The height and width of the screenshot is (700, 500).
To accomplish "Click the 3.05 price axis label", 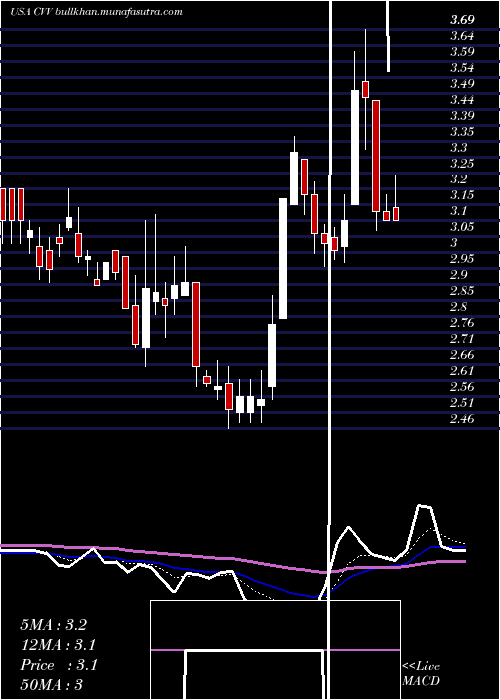I will [x=462, y=227].
